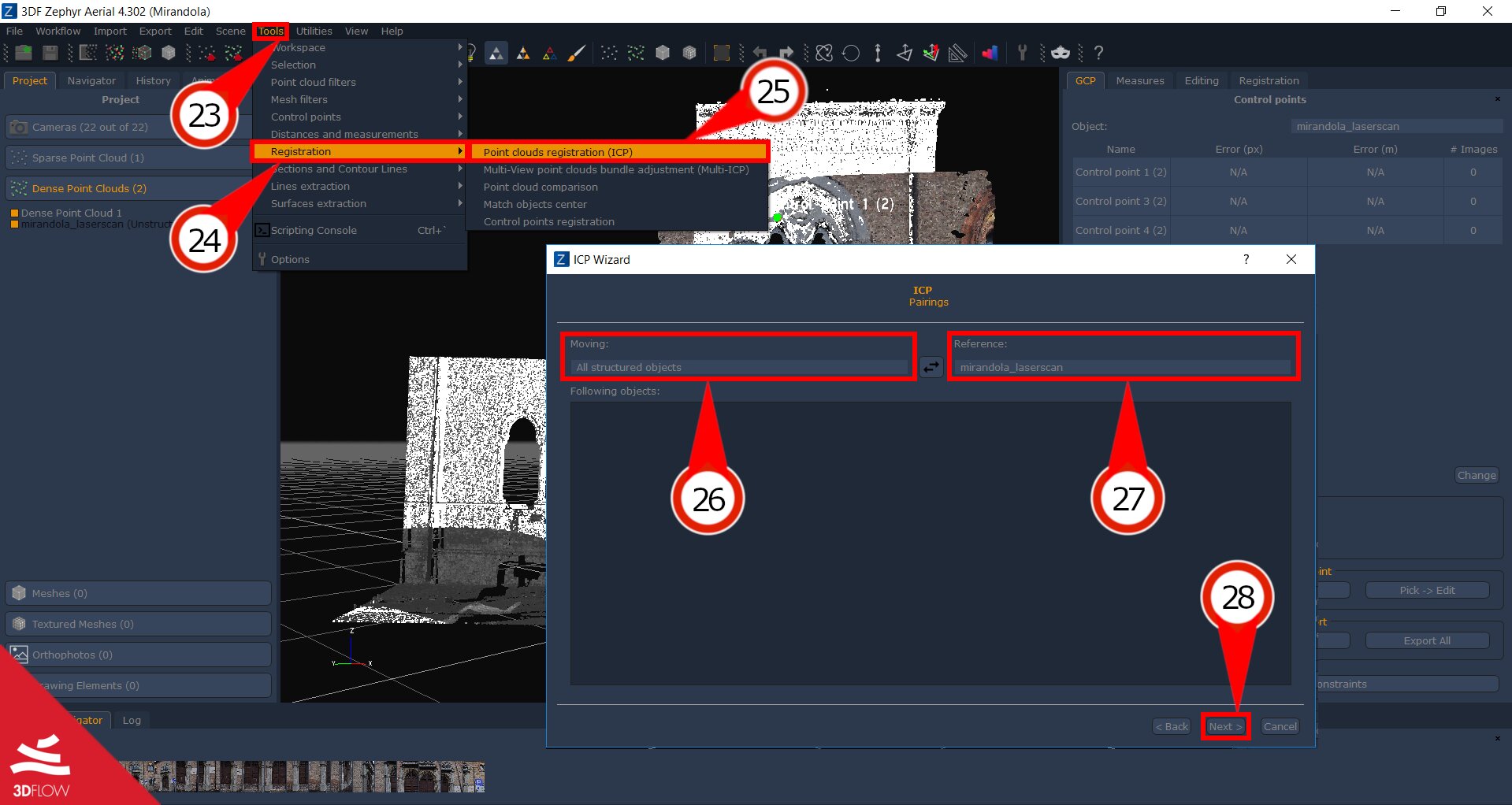Click the question mark help toolbar icon
1512x805 pixels.
pyautogui.click(x=1098, y=53)
